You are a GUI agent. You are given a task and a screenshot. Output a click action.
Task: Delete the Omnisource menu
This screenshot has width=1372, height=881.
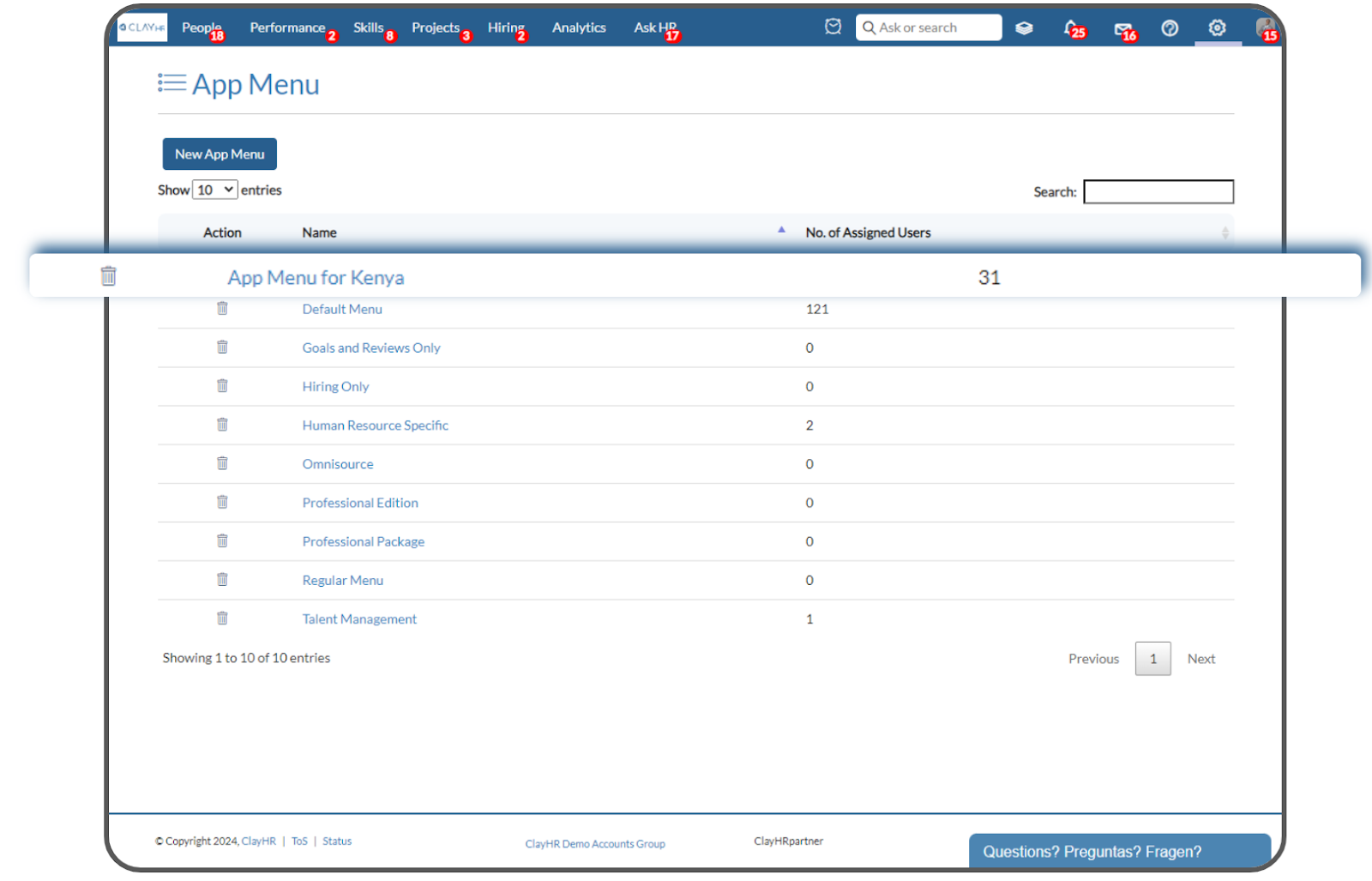(222, 462)
